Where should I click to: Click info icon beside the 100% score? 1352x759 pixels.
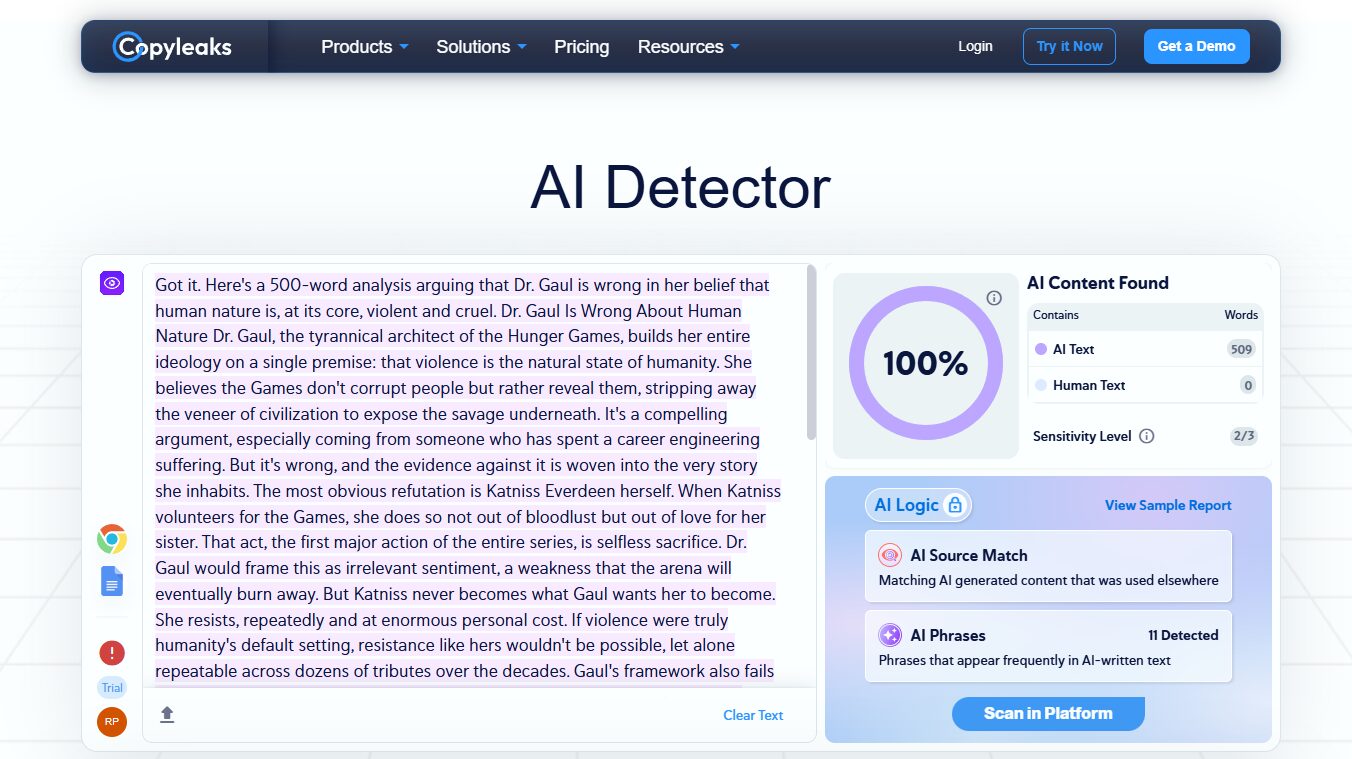(x=993, y=298)
